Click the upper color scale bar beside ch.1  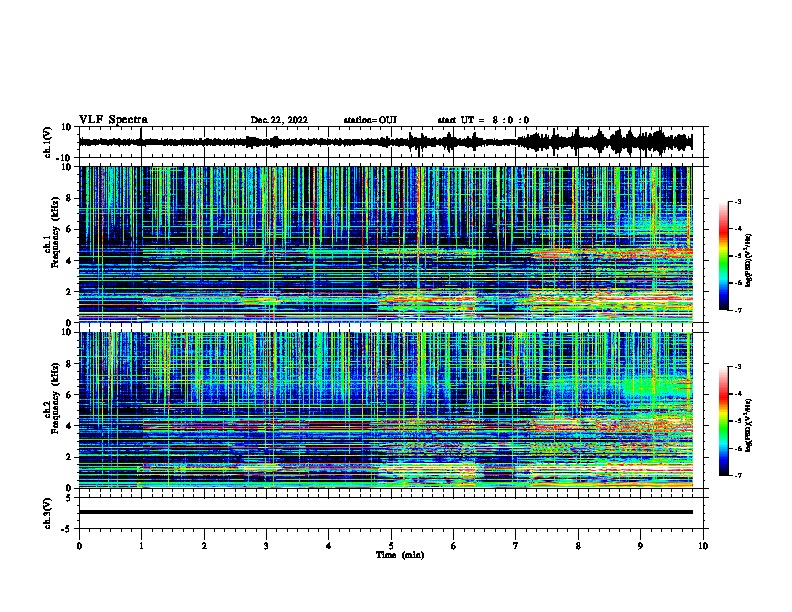[723, 256]
